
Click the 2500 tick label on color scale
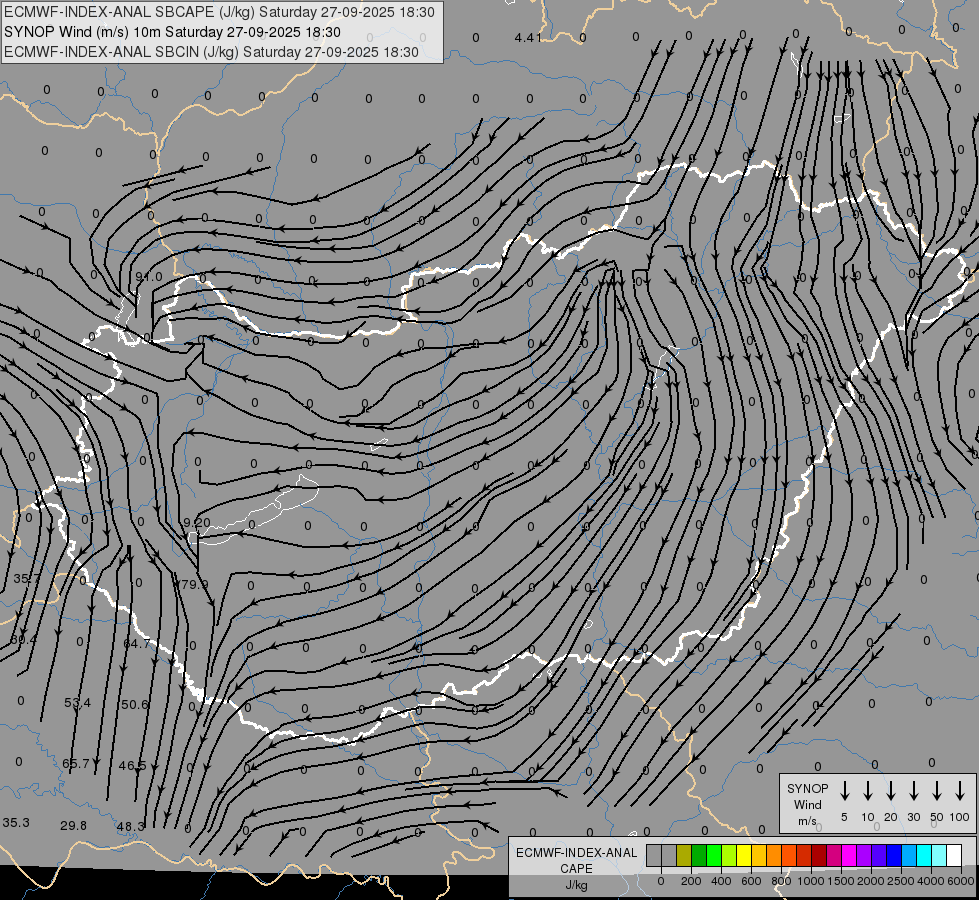coord(901,881)
